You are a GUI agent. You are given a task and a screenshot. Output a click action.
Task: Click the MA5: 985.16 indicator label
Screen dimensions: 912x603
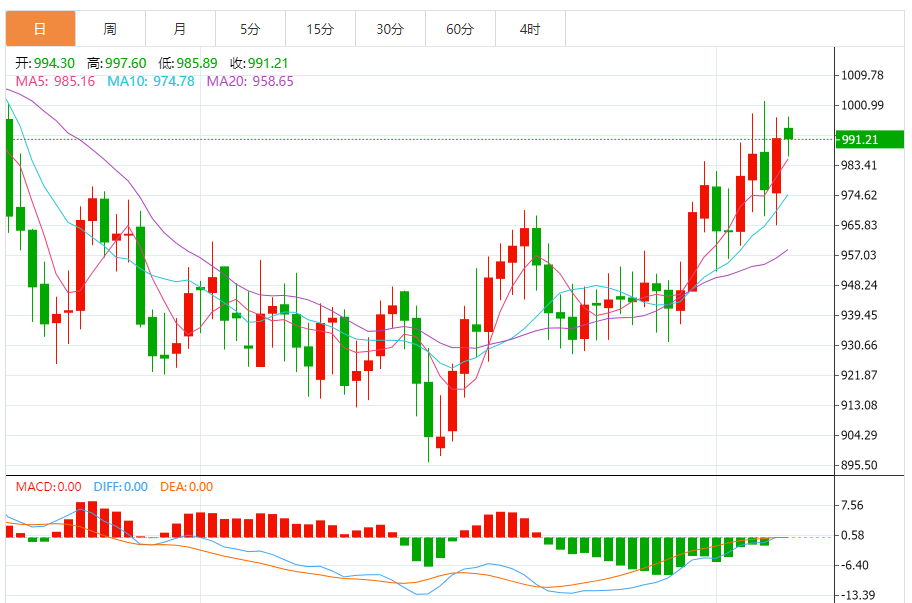tap(55, 81)
